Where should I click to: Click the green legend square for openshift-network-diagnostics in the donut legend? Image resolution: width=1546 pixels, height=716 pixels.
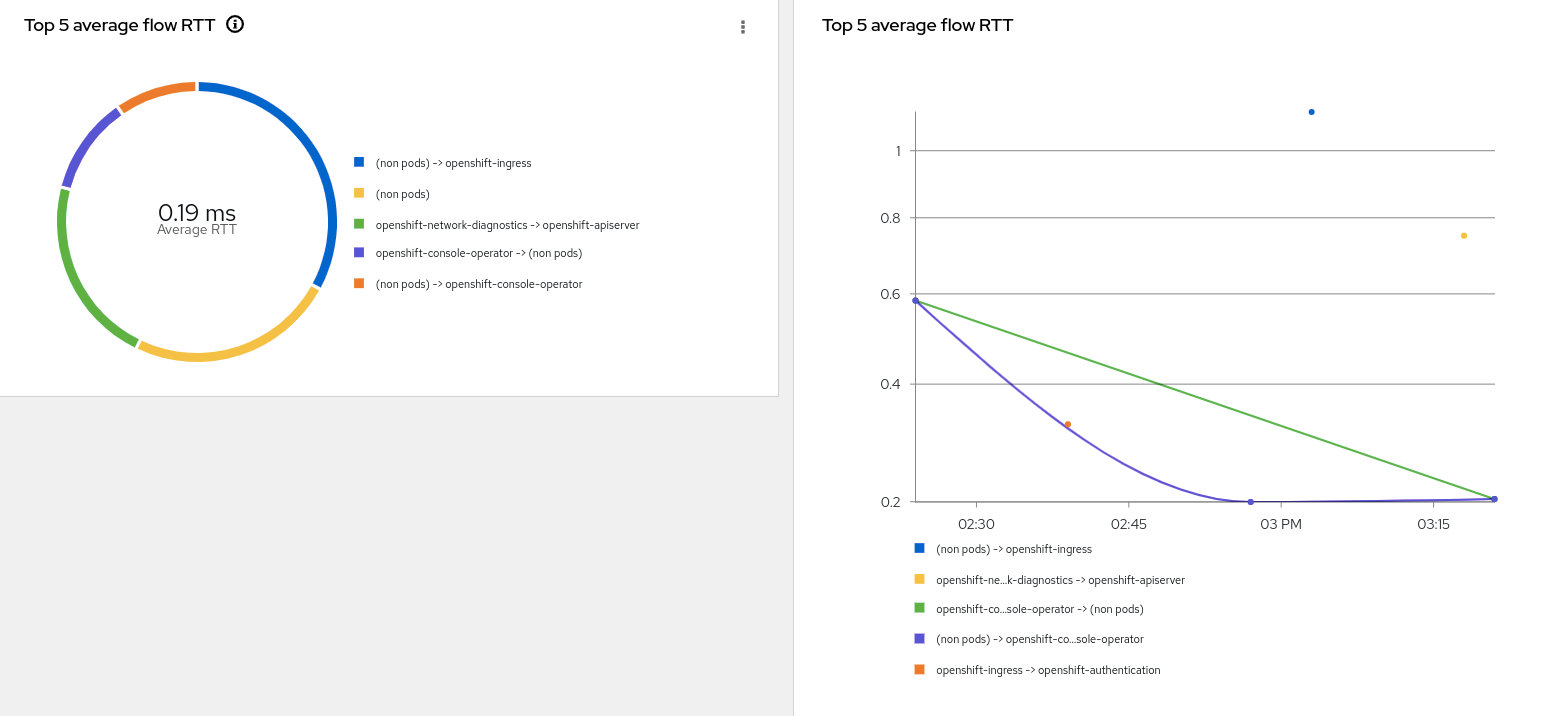[x=359, y=224]
